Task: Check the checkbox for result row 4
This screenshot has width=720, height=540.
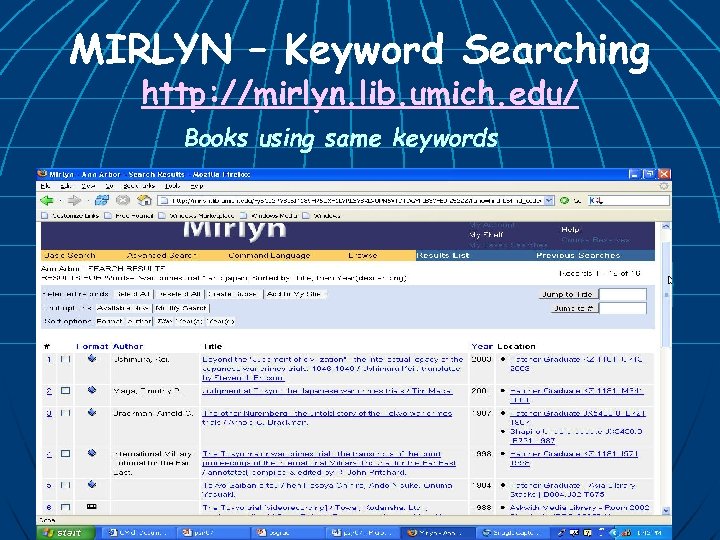Action: click(66, 454)
